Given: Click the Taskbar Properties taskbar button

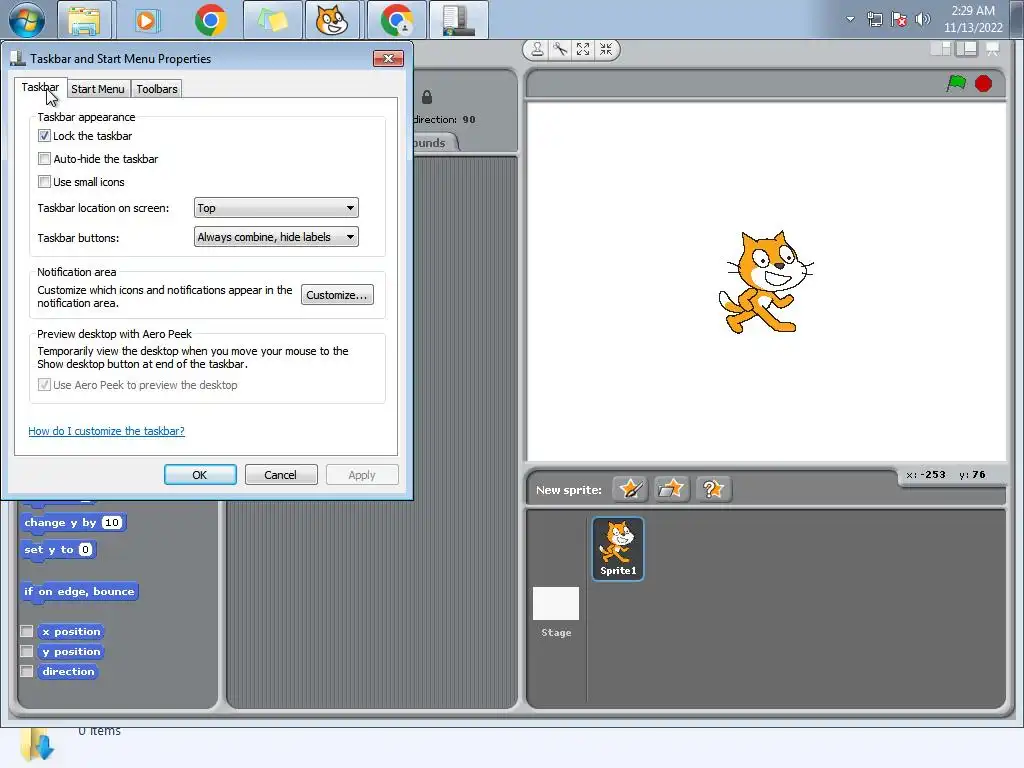Looking at the screenshot, I should pyautogui.click(x=458, y=20).
